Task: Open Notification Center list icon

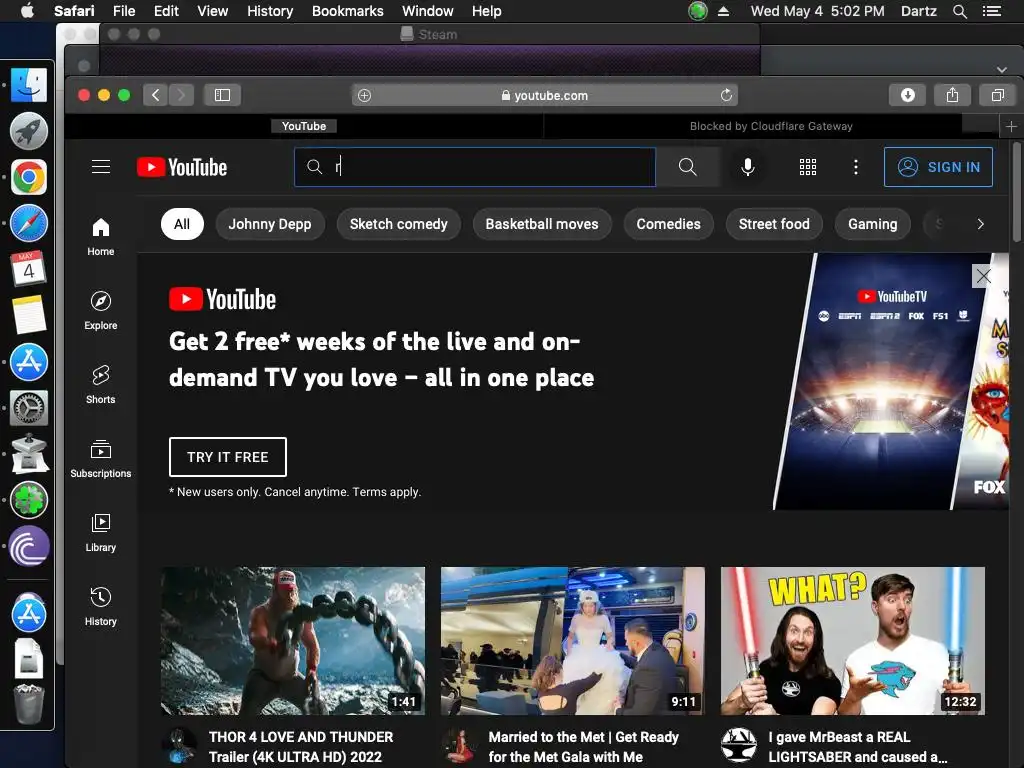Action: tap(992, 11)
